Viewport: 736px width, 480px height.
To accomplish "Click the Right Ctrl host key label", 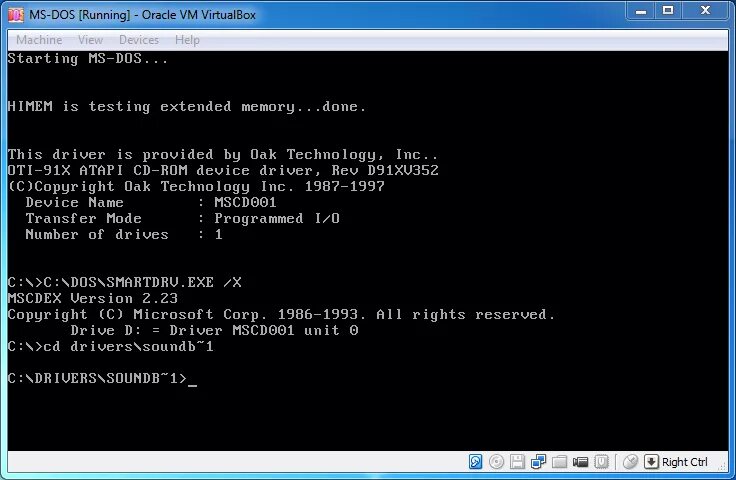I will 684,462.
